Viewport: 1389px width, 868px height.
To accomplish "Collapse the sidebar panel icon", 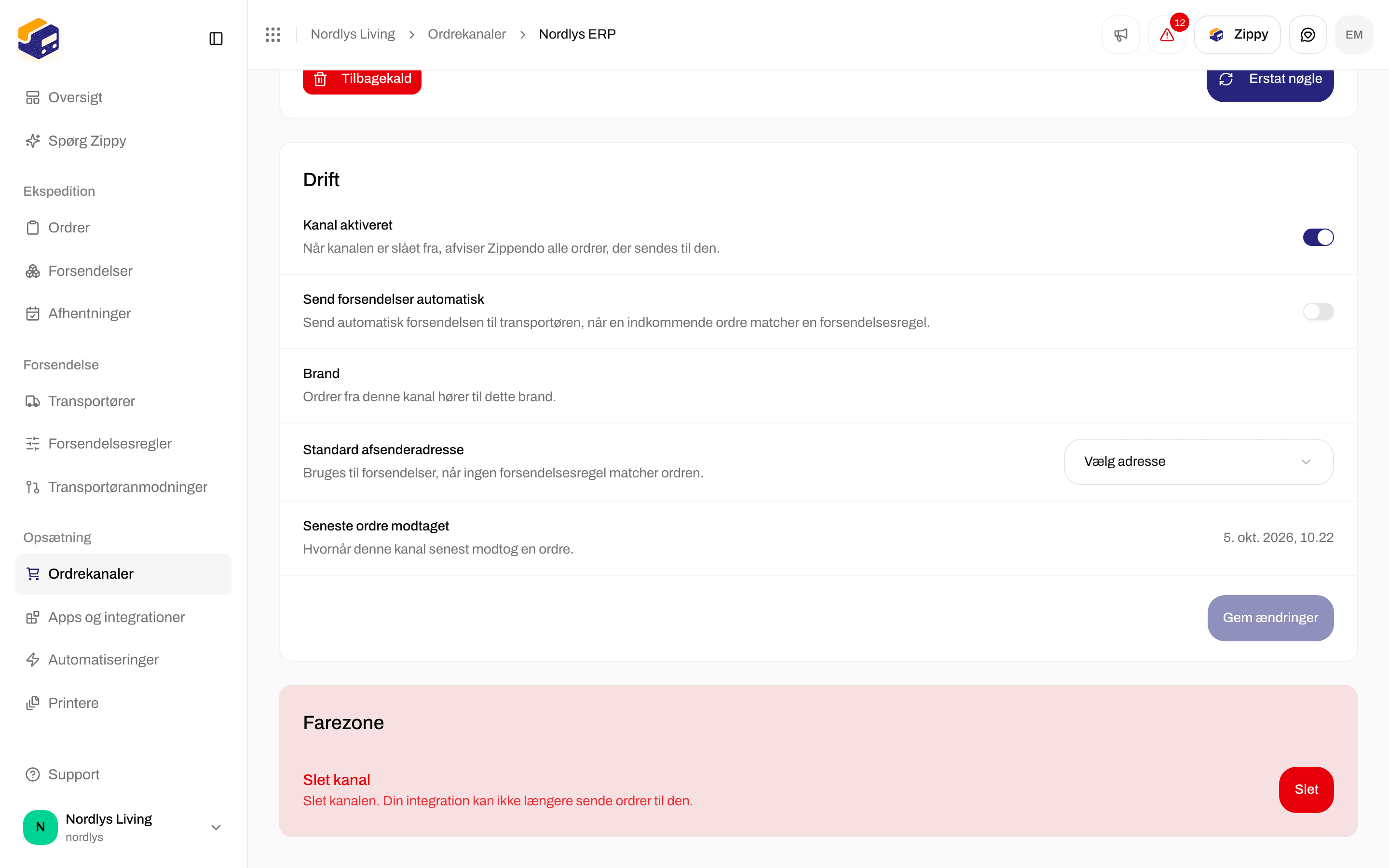I will tap(216, 39).
